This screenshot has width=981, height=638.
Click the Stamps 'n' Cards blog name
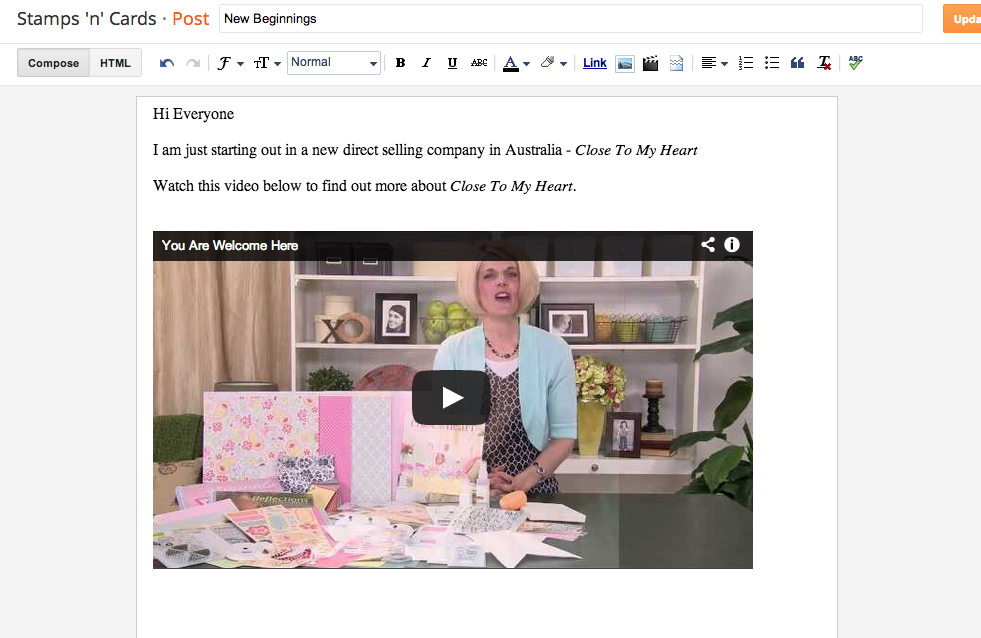[86, 19]
